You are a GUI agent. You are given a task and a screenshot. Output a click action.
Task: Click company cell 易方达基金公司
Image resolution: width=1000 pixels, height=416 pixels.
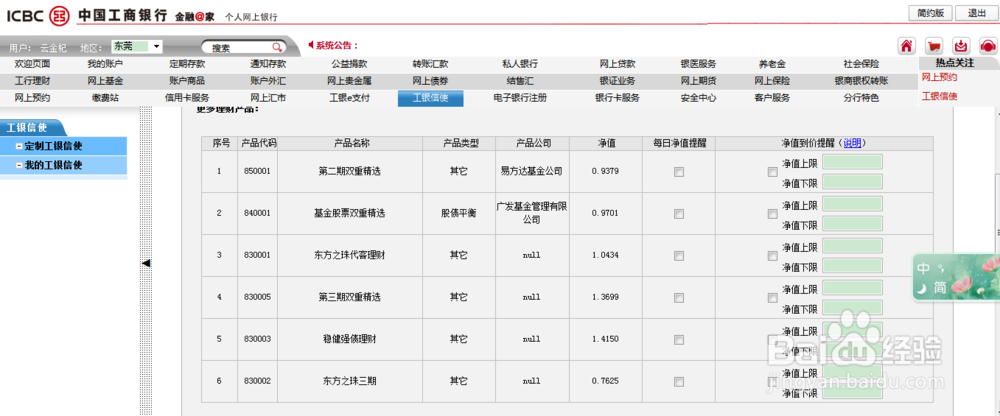pyautogui.click(x=532, y=171)
